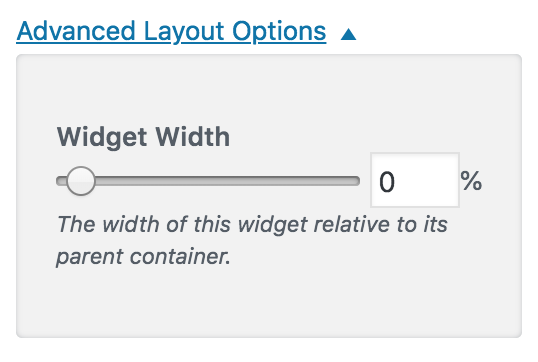
Task: Click the Widget Width slider track
Action: pyautogui.click(x=208, y=181)
